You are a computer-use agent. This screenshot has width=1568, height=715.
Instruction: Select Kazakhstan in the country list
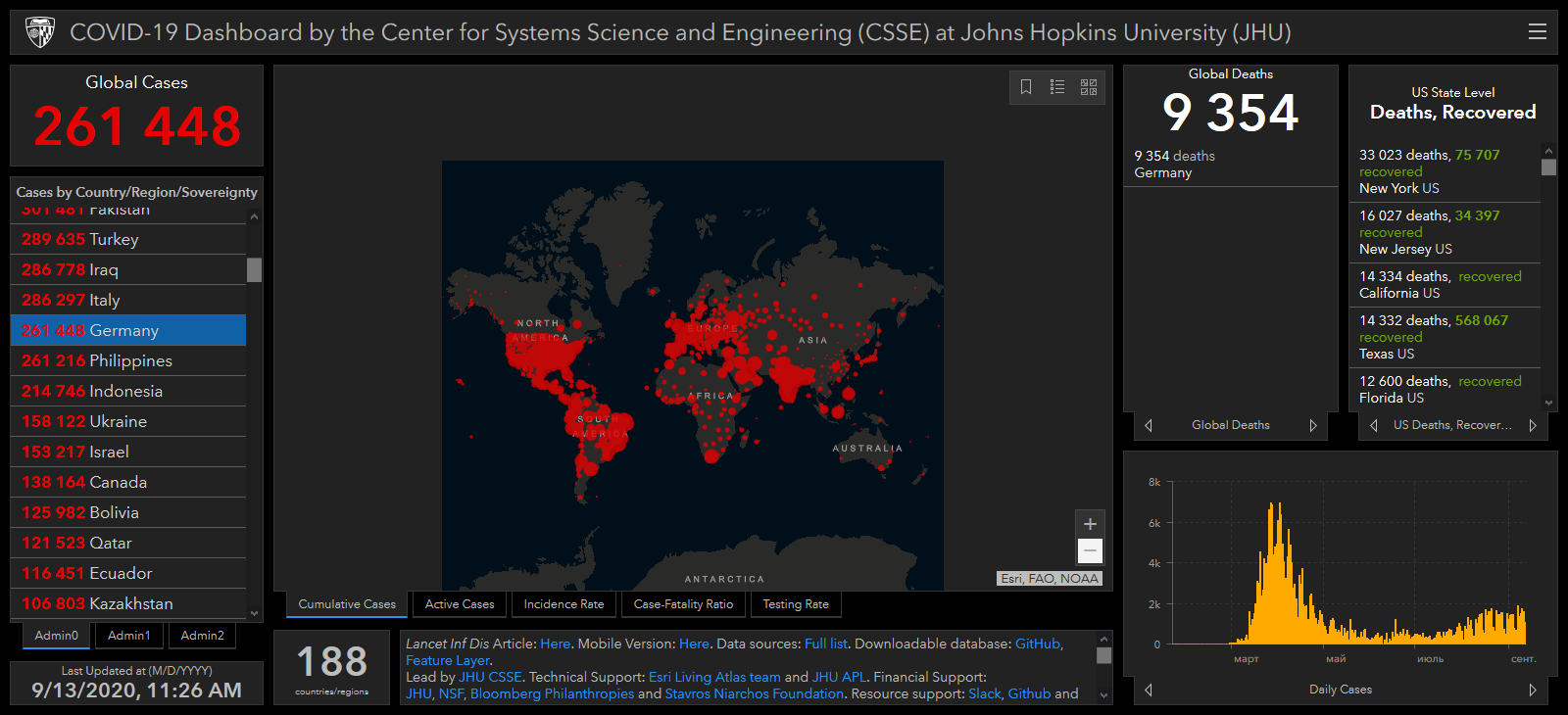128,603
